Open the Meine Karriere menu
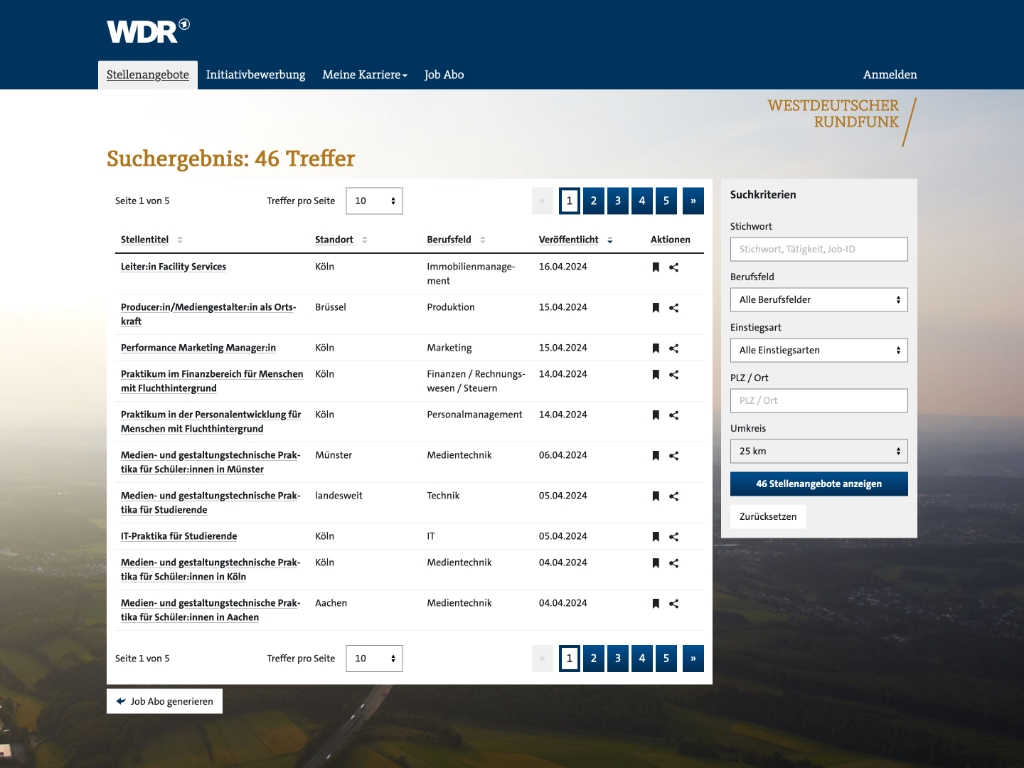Image resolution: width=1024 pixels, height=768 pixels. coord(364,74)
